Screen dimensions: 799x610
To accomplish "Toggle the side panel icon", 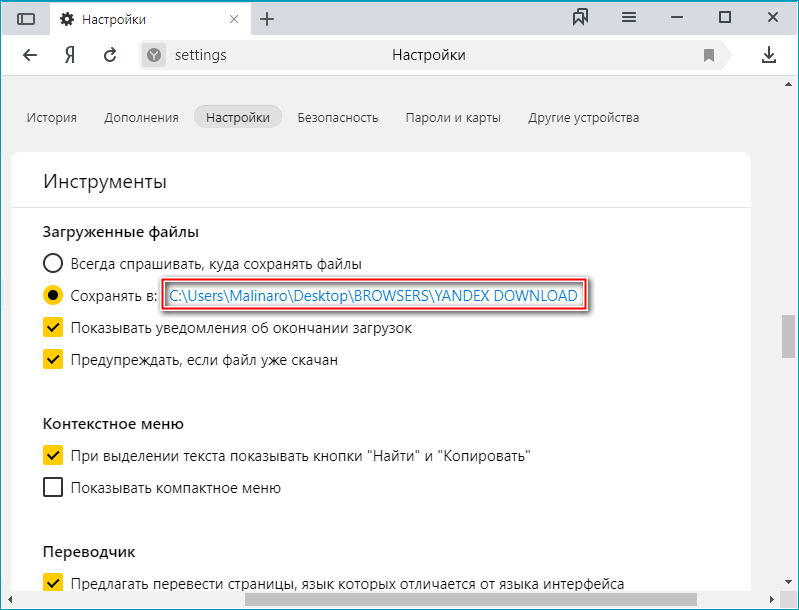I will (26, 19).
